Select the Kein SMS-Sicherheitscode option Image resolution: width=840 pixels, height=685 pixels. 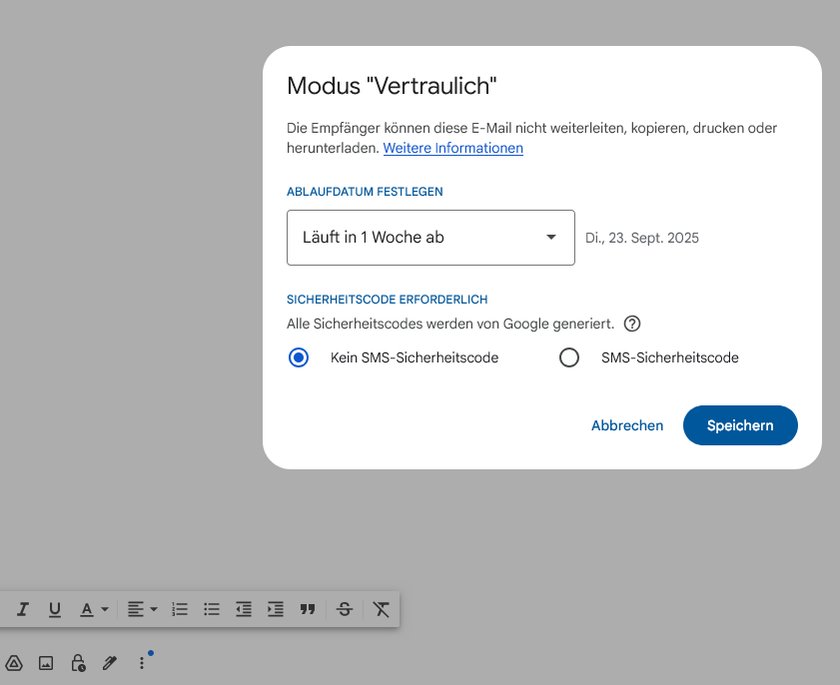click(298, 356)
